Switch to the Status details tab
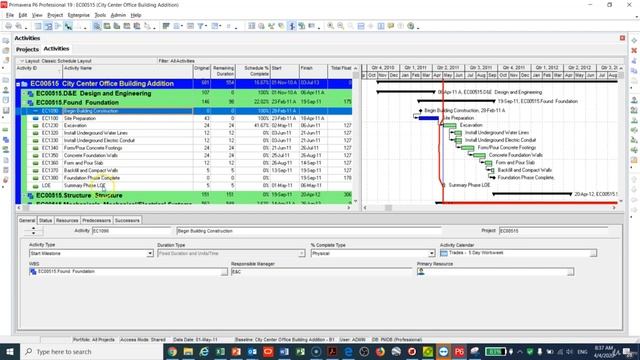The image size is (640, 360). point(45,220)
